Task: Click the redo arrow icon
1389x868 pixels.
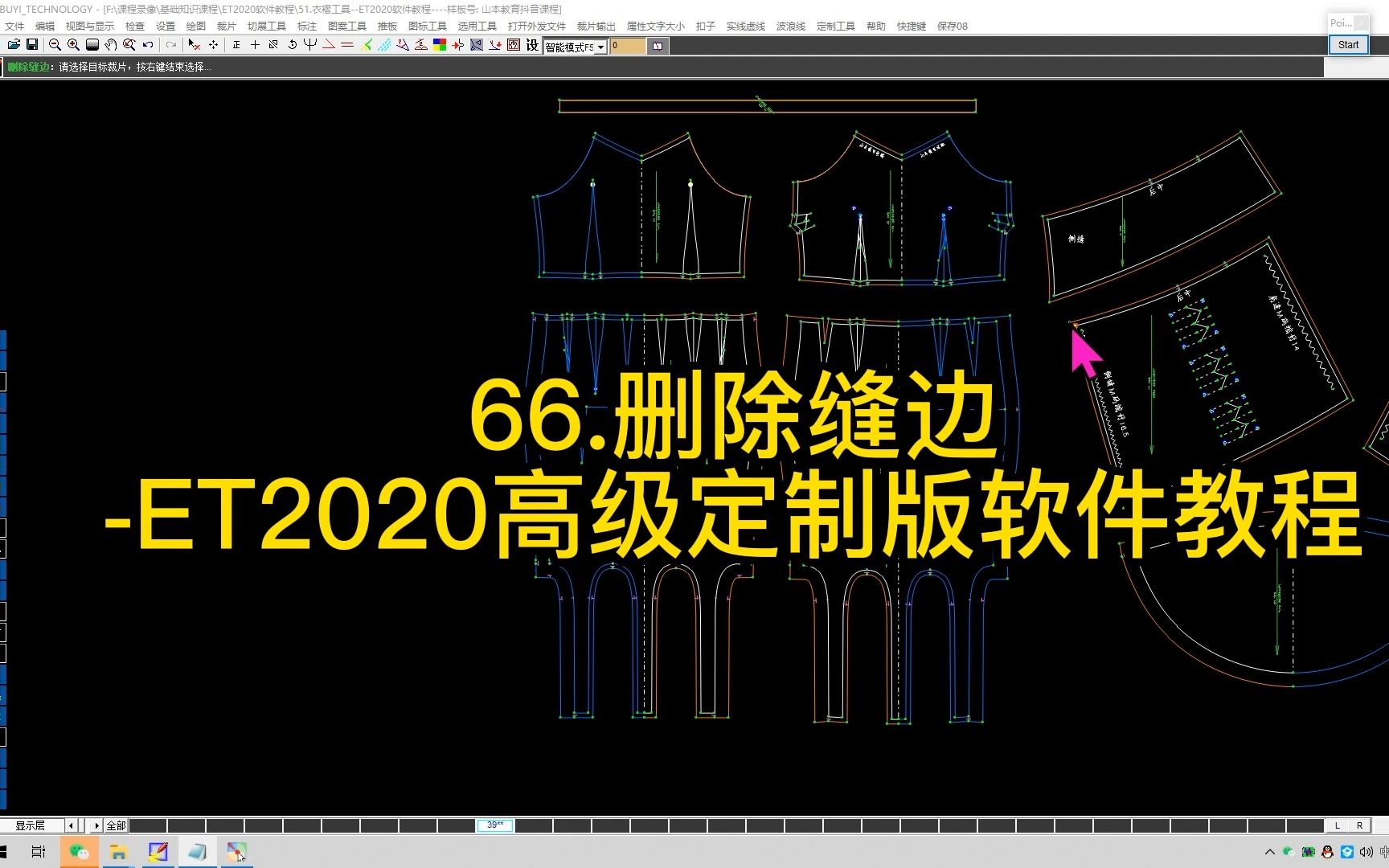Action: 171,45
